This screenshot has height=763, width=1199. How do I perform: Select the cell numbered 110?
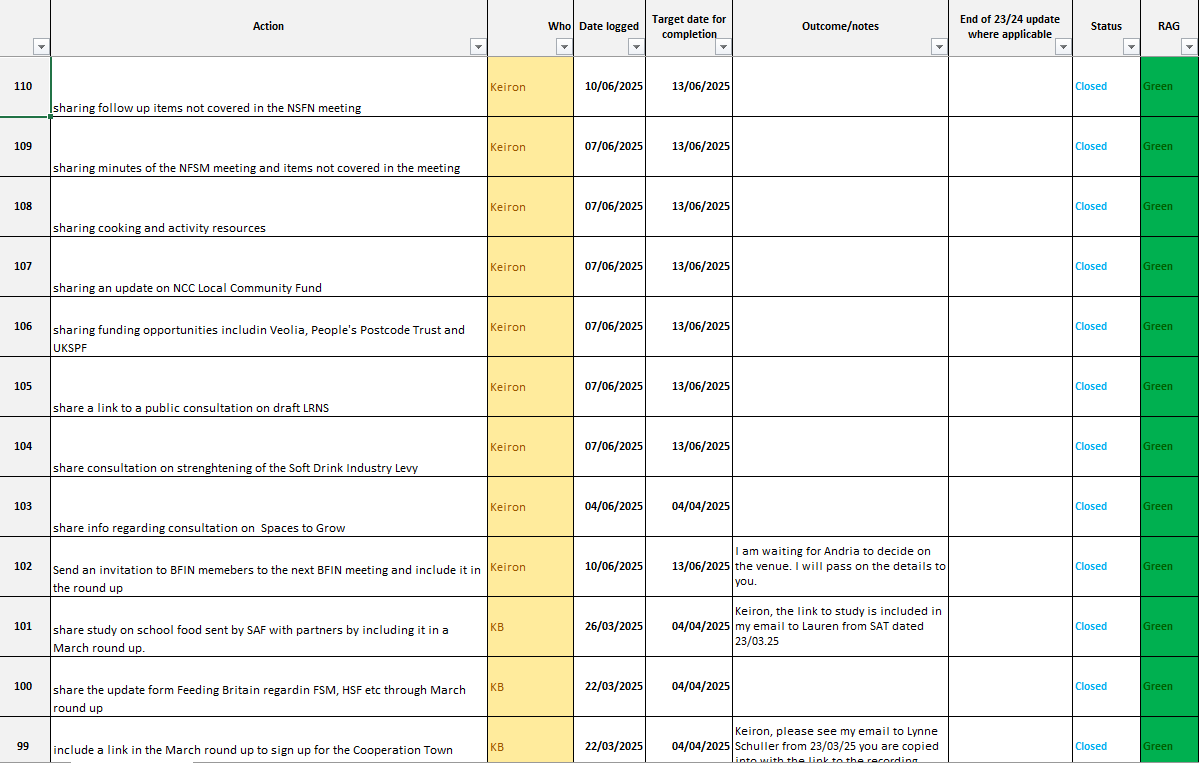click(x=24, y=86)
